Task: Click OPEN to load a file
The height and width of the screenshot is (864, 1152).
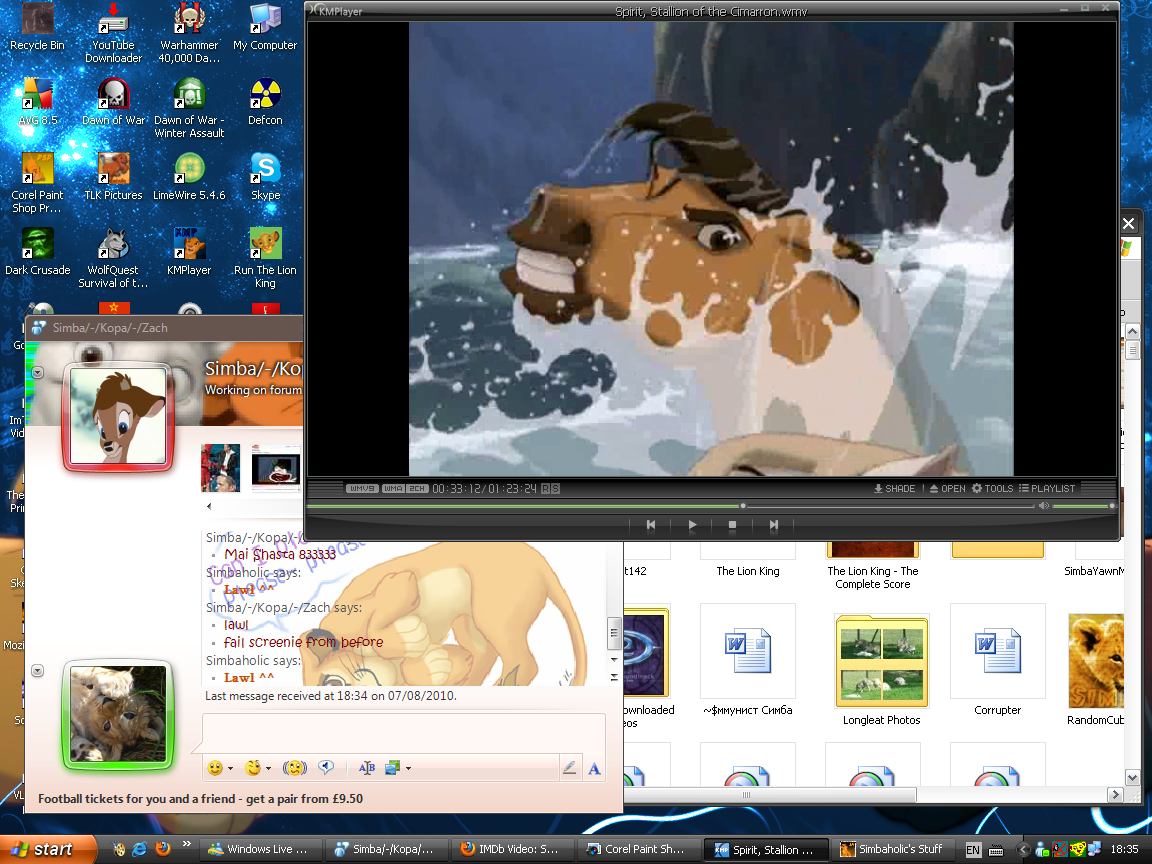Action: [x=946, y=489]
